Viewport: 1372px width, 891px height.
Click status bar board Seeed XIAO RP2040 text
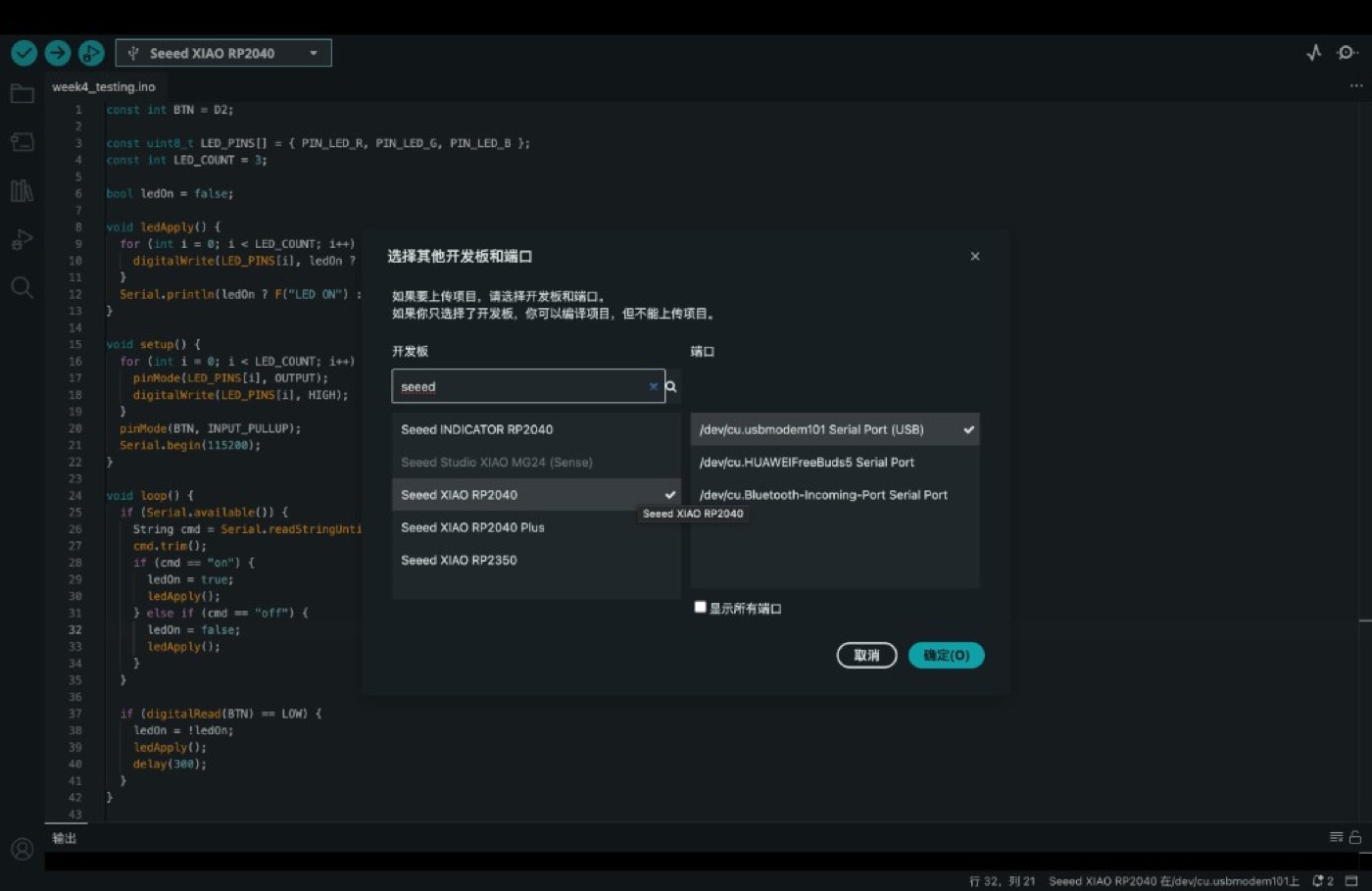coord(1174,881)
